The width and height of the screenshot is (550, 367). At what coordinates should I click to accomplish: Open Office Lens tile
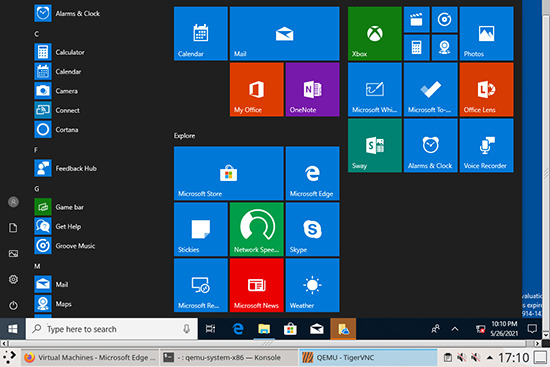[x=487, y=89]
